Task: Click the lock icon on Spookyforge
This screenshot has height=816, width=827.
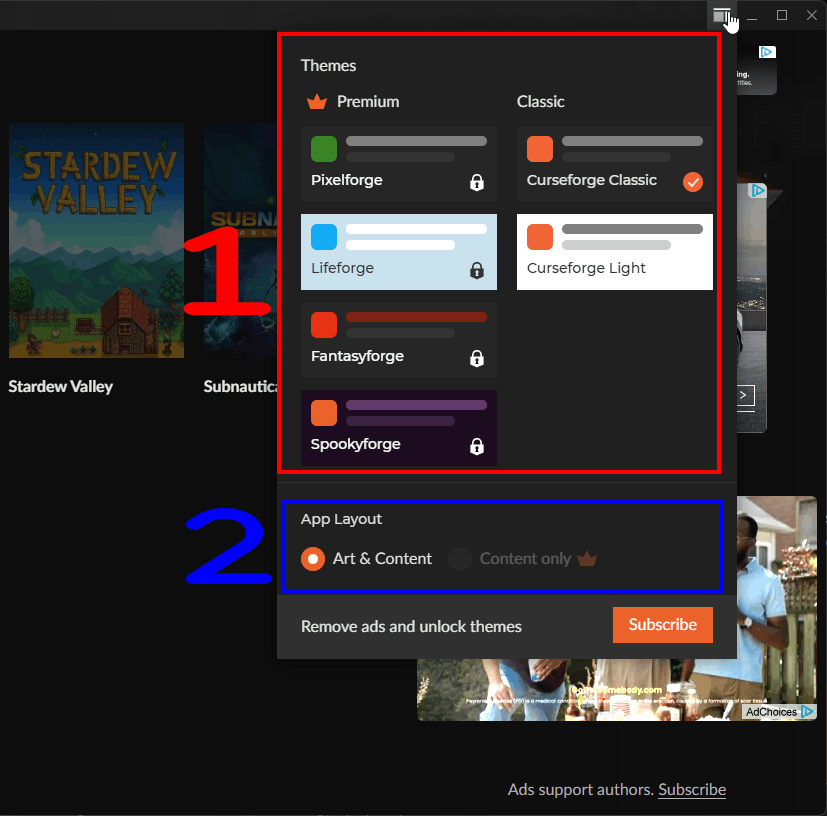Action: pos(477,447)
